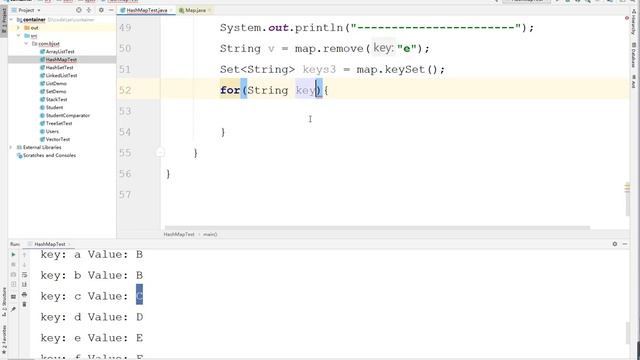Switch to HashMapTest.java editor tab
The image size is (640, 360).
(147, 10)
